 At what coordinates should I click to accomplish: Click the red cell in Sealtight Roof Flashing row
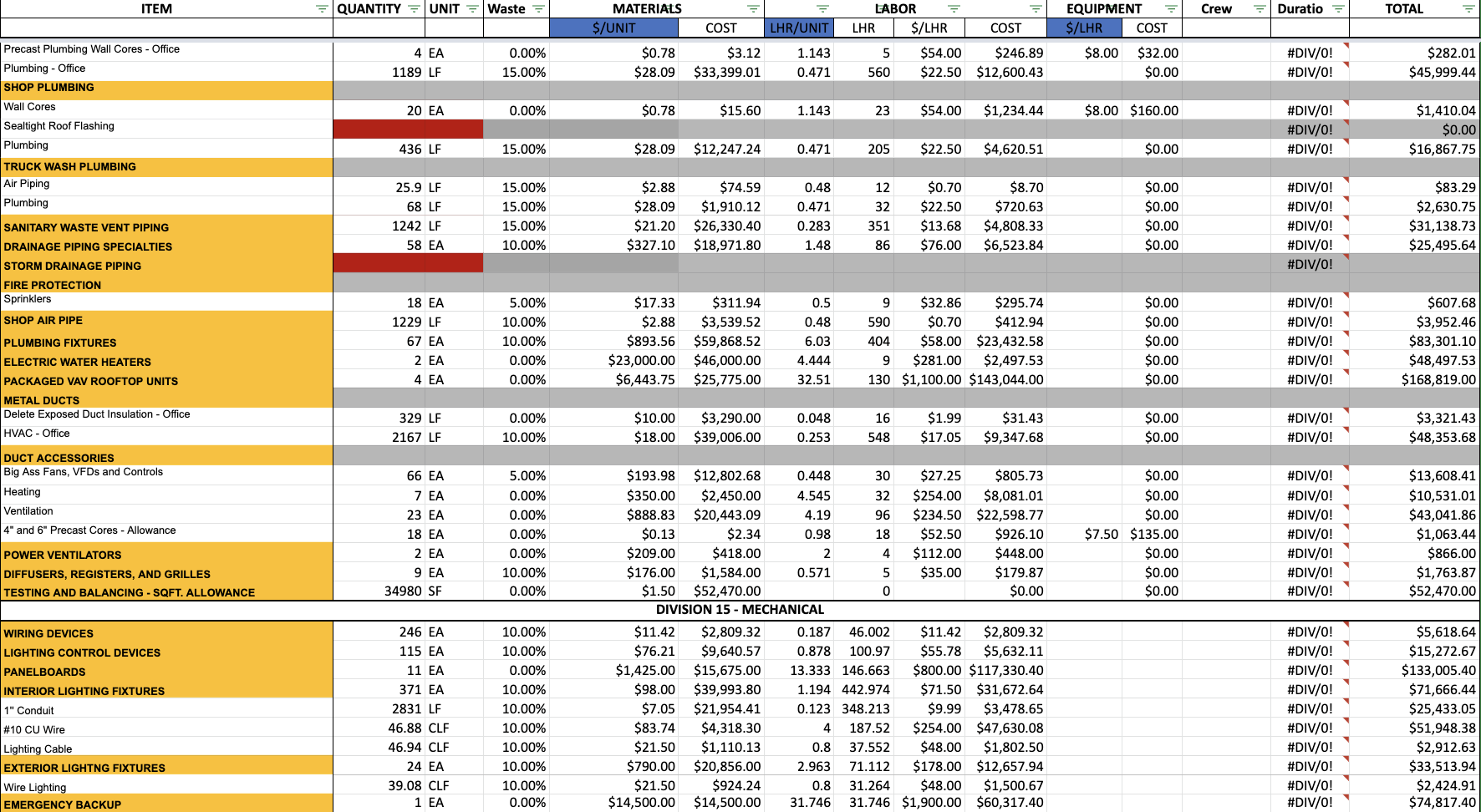(x=408, y=129)
